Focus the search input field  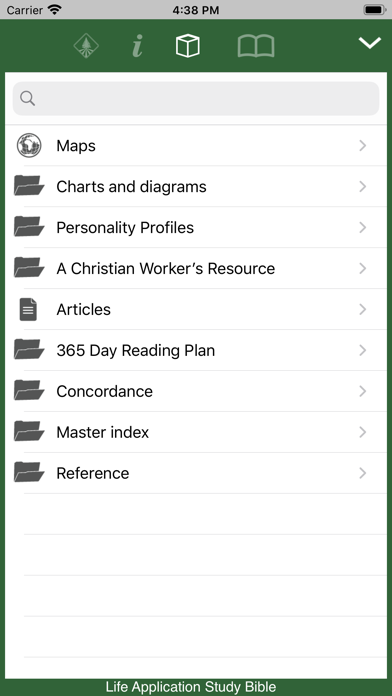[196, 99]
